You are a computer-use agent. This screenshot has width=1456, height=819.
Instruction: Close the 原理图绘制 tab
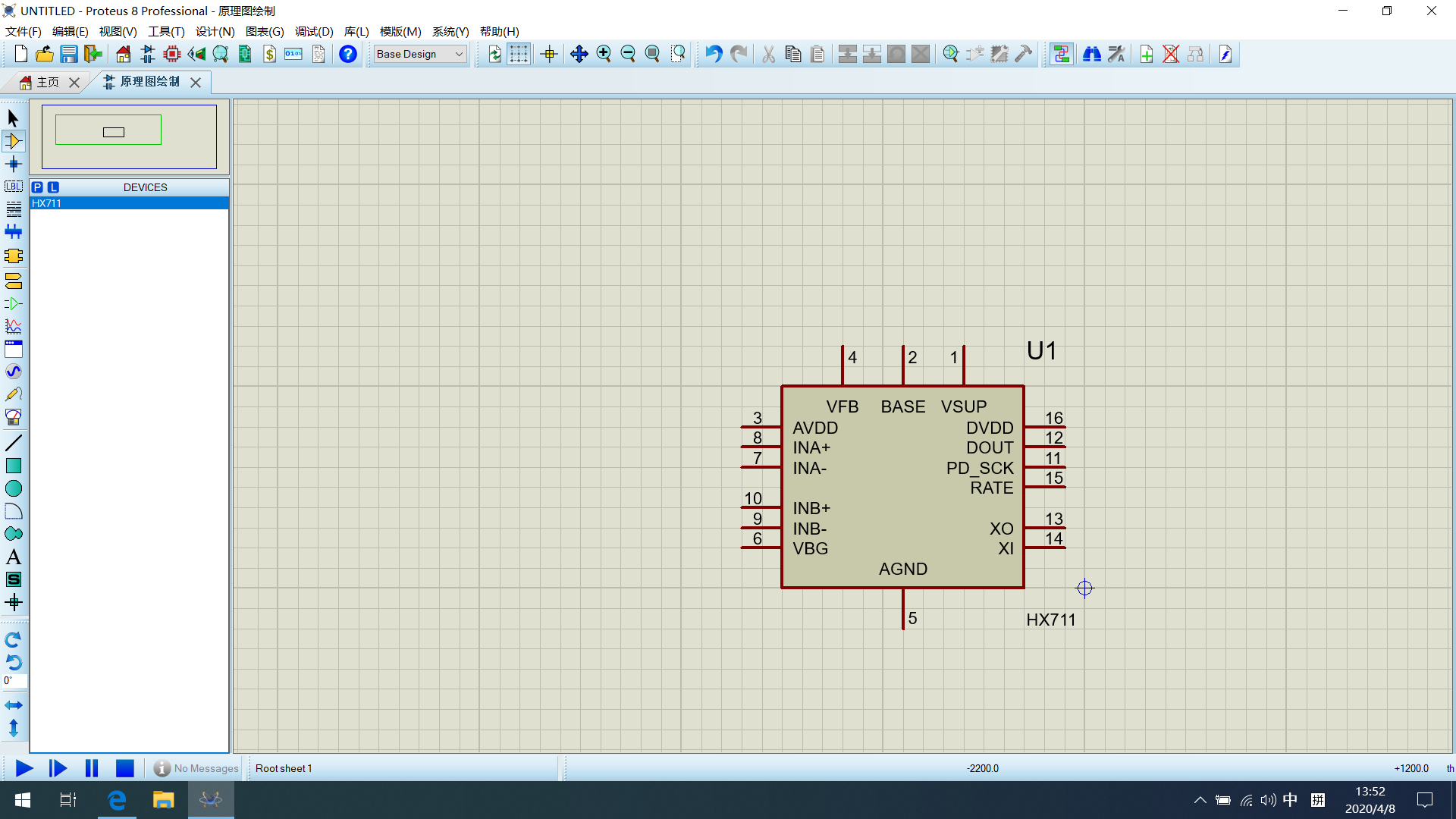[x=196, y=82]
